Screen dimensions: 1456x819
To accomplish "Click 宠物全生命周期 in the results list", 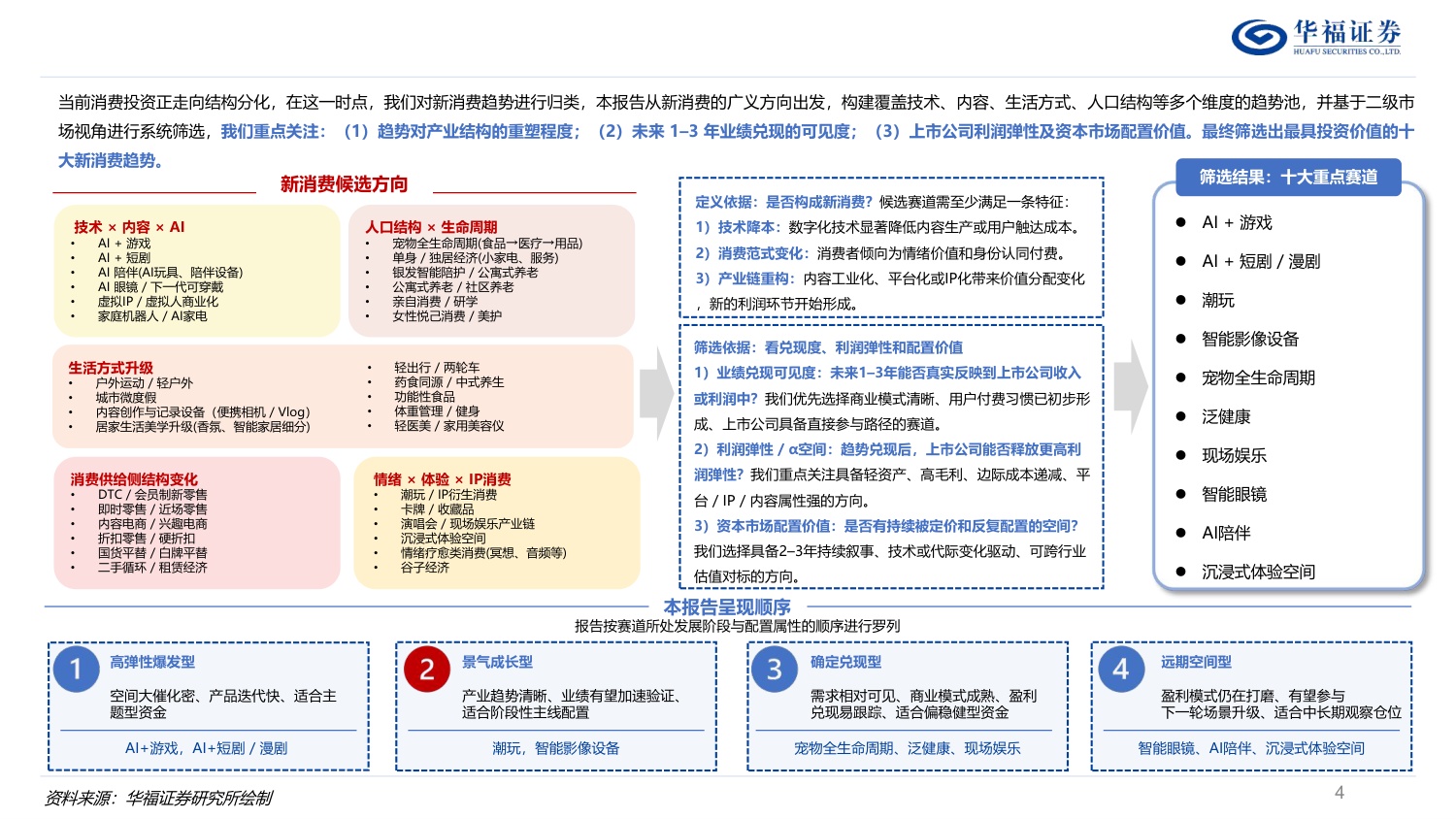I will click(x=1258, y=377).
